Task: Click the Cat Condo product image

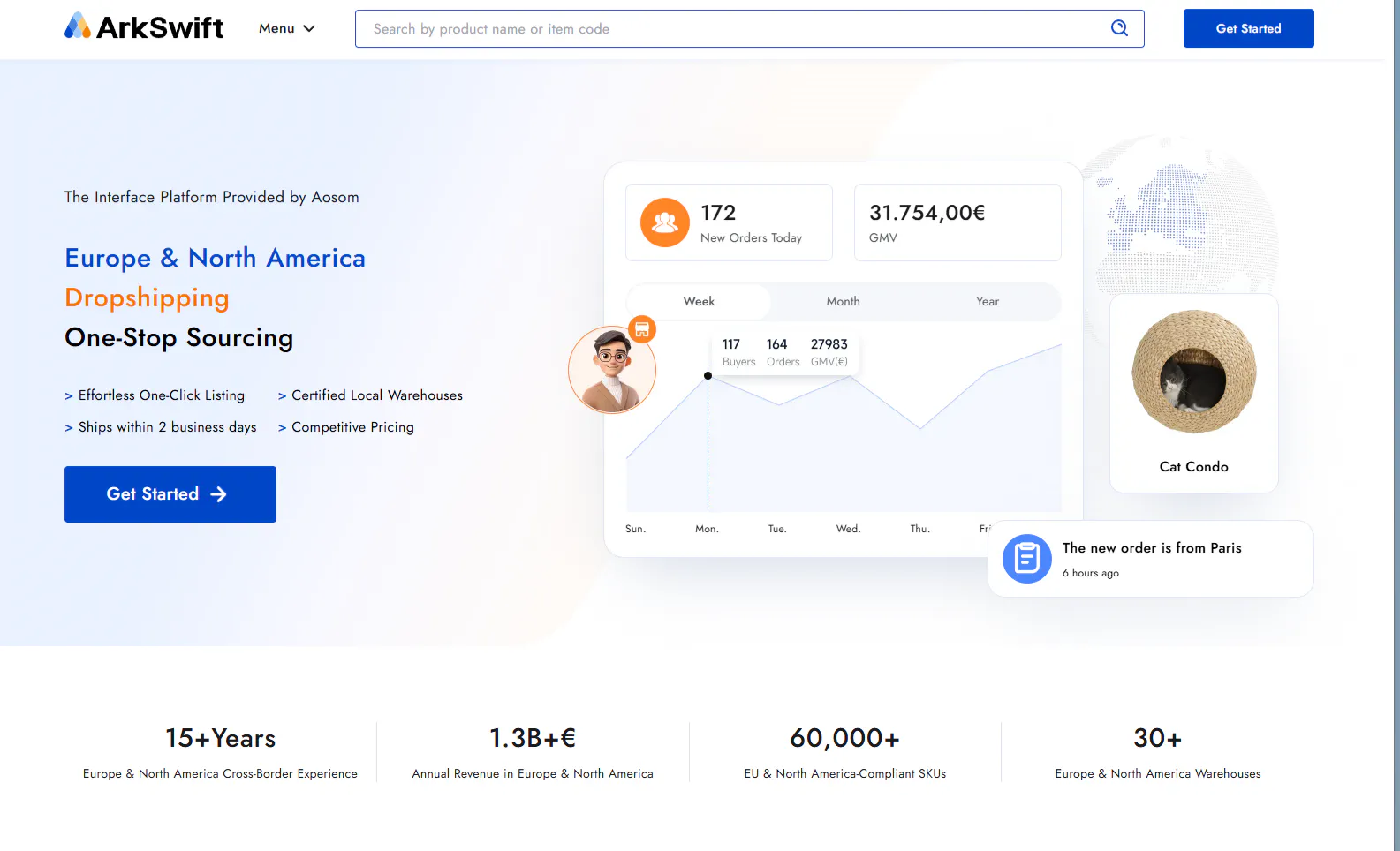Action: [1194, 372]
